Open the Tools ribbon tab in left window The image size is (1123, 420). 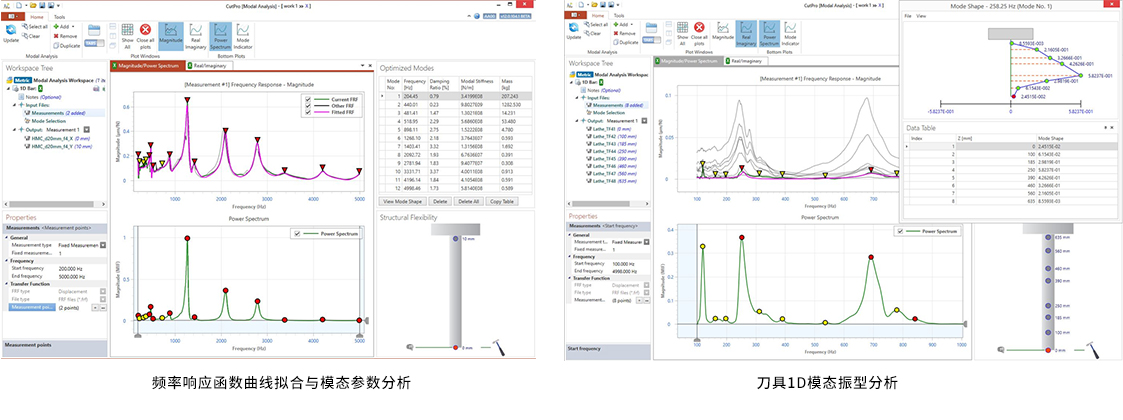point(60,17)
